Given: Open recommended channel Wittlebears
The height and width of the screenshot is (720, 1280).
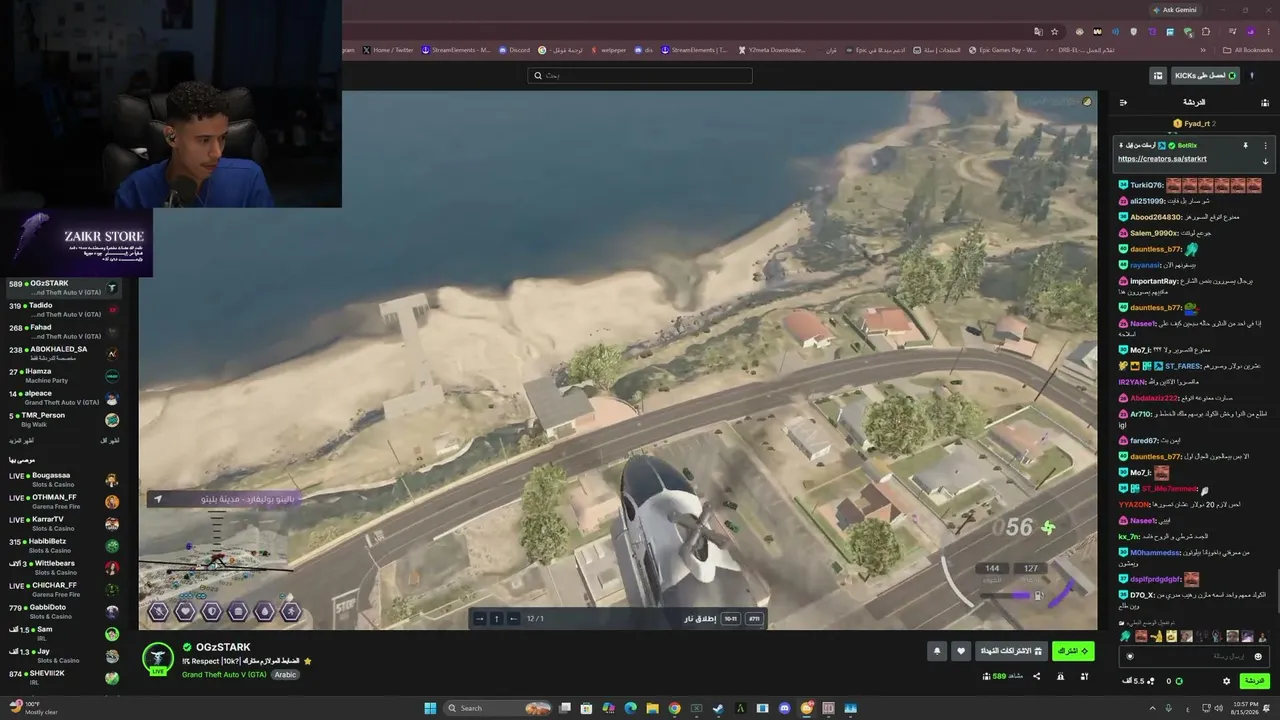Looking at the screenshot, I should pyautogui.click(x=64, y=568).
